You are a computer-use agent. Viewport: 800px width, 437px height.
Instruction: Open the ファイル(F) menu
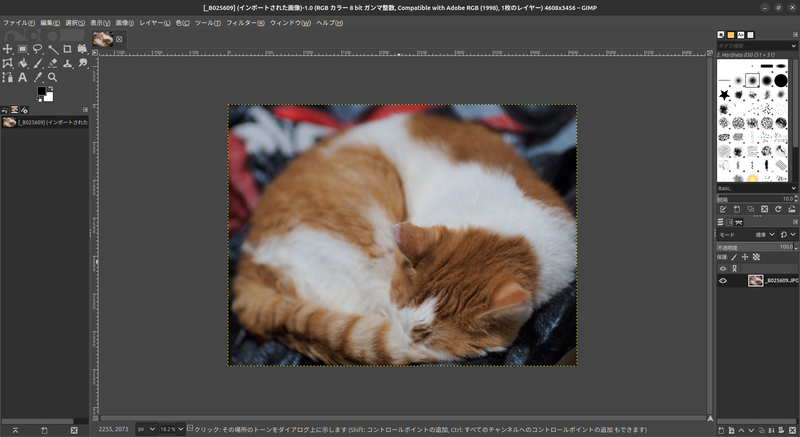(19, 23)
